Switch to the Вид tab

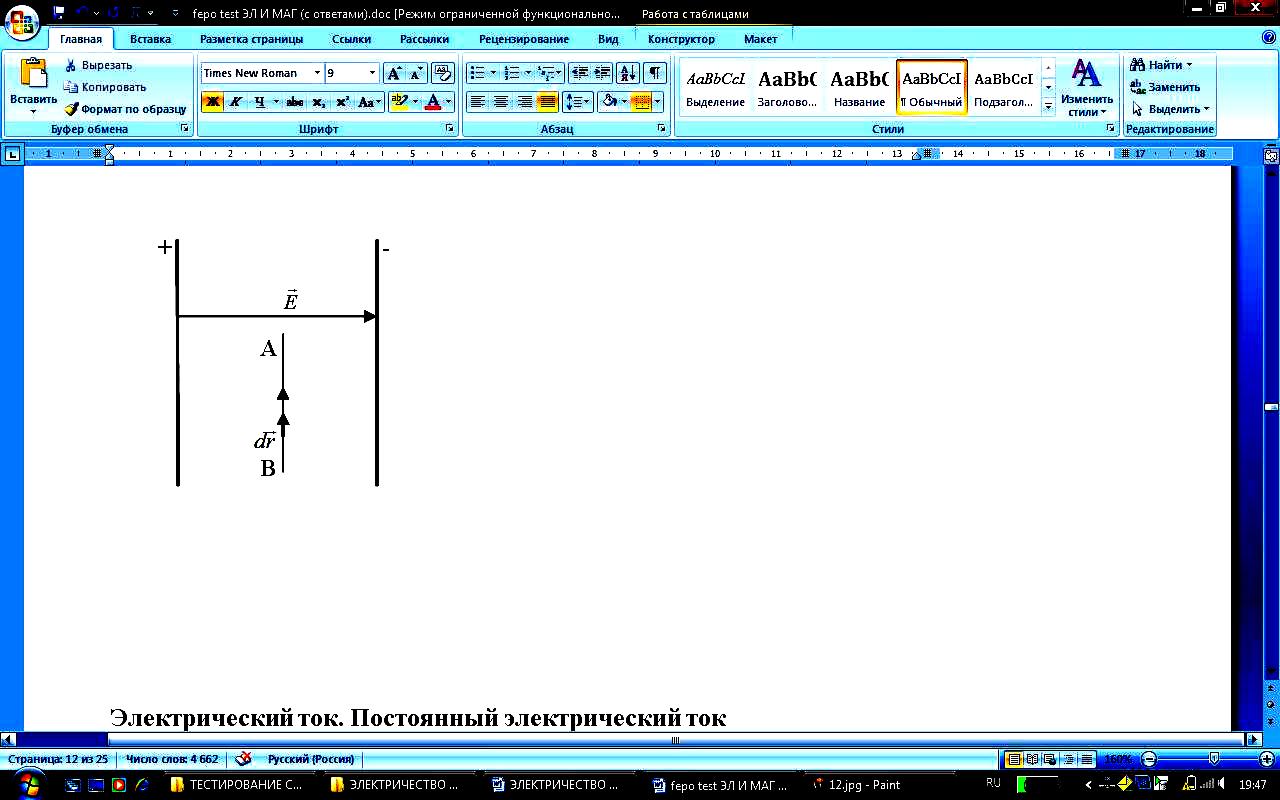coord(608,39)
